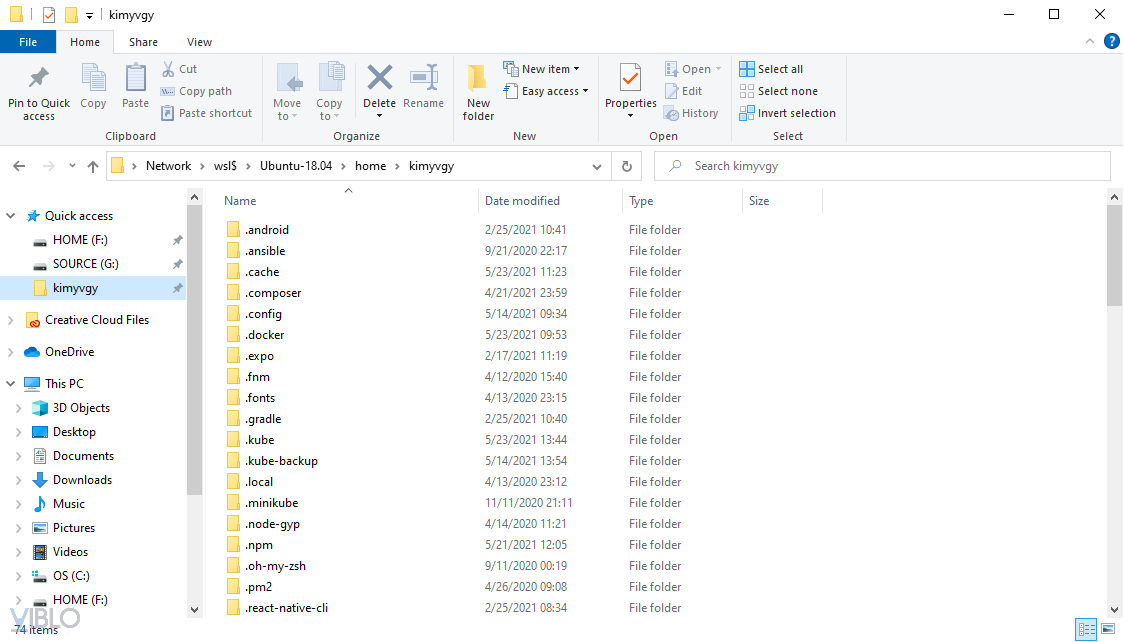This screenshot has width=1124, height=642.
Task: Switch to the Share ribbon tab
Action: pyautogui.click(x=143, y=42)
